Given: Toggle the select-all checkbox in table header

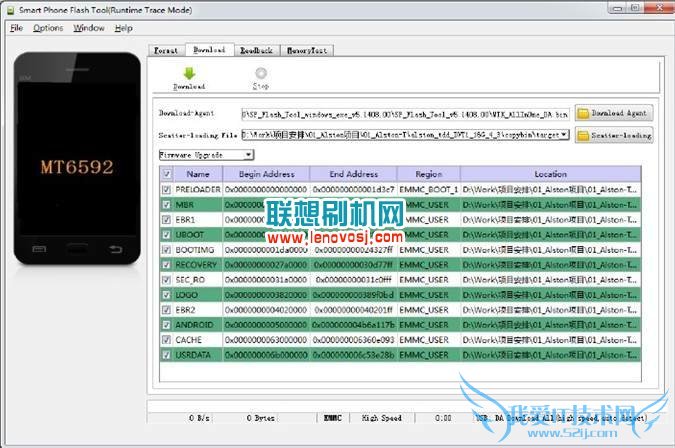Looking at the screenshot, I should click(x=167, y=174).
